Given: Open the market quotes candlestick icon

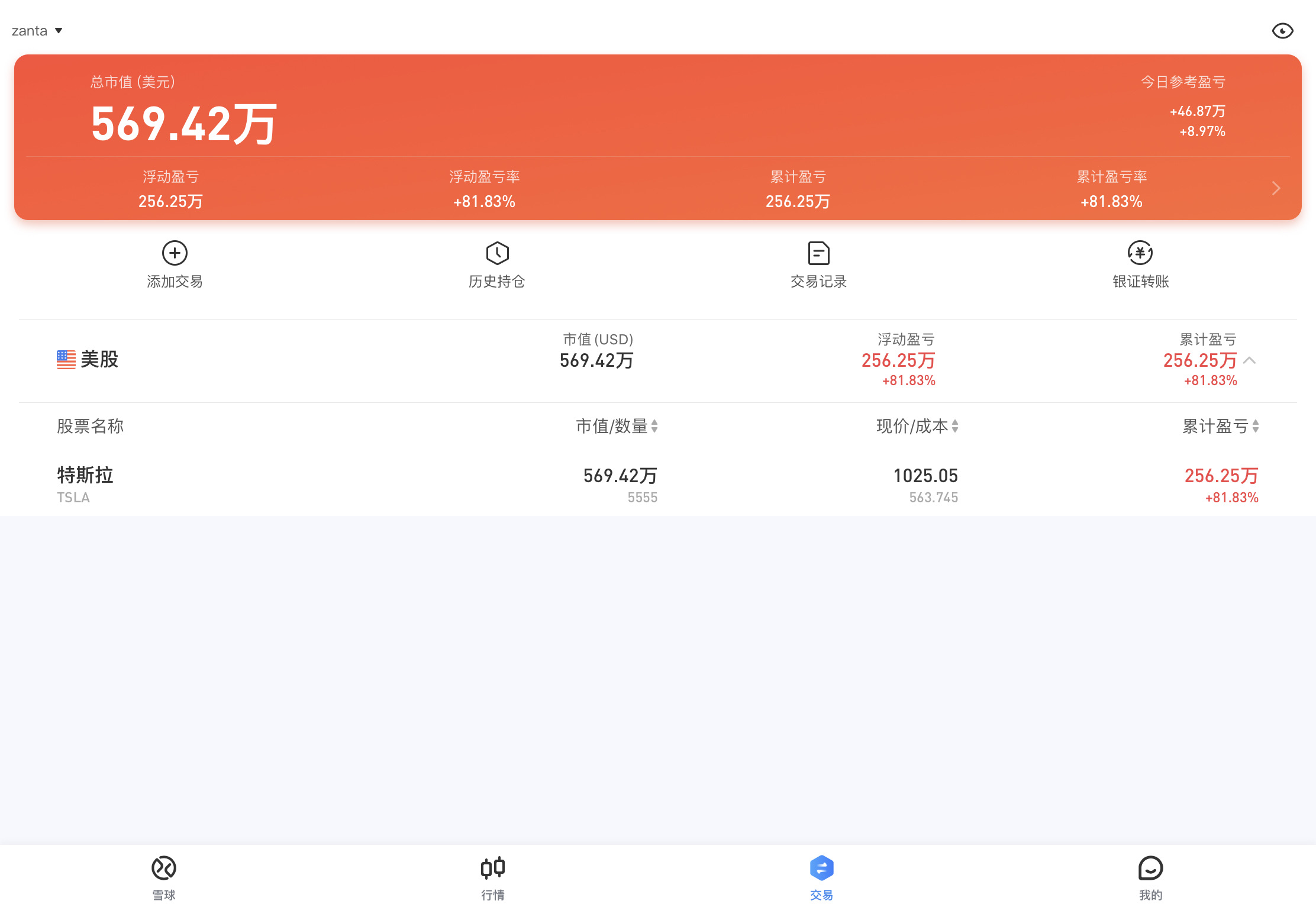Looking at the screenshot, I should point(492,868).
